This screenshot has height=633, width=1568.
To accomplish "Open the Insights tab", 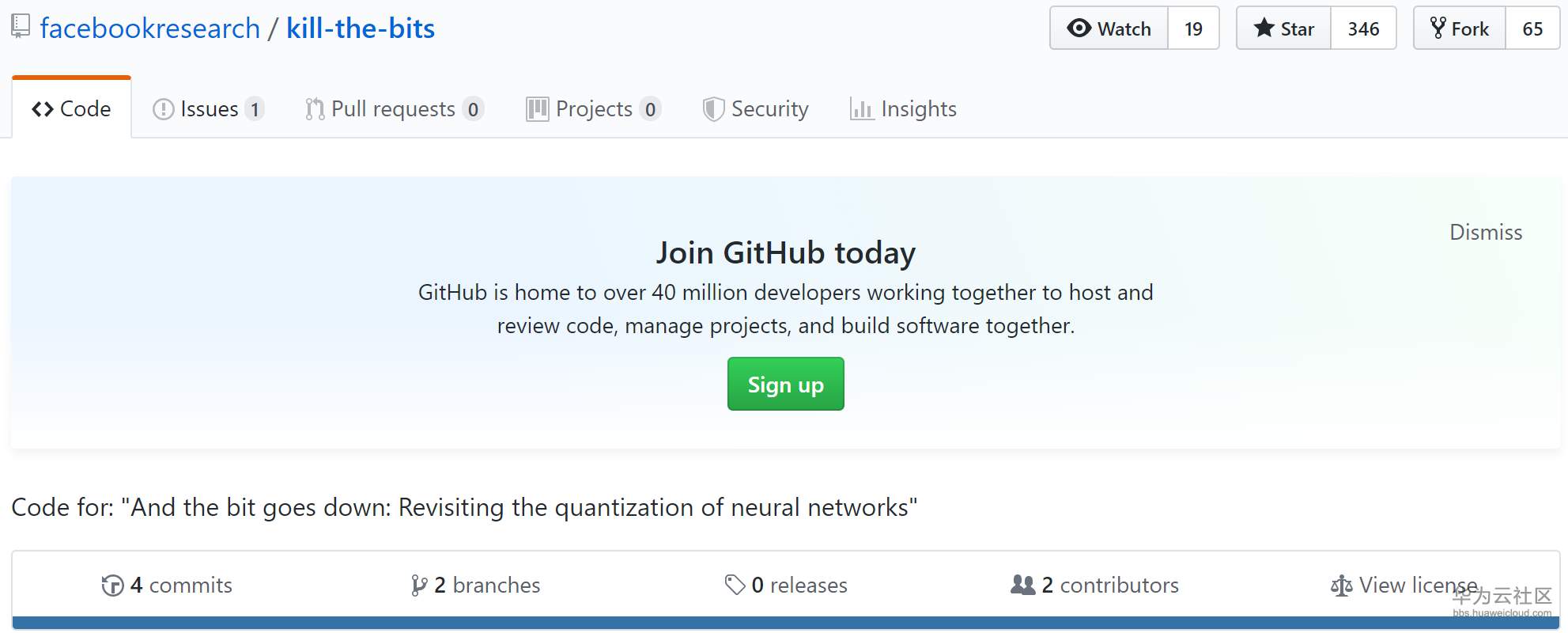I will (903, 109).
